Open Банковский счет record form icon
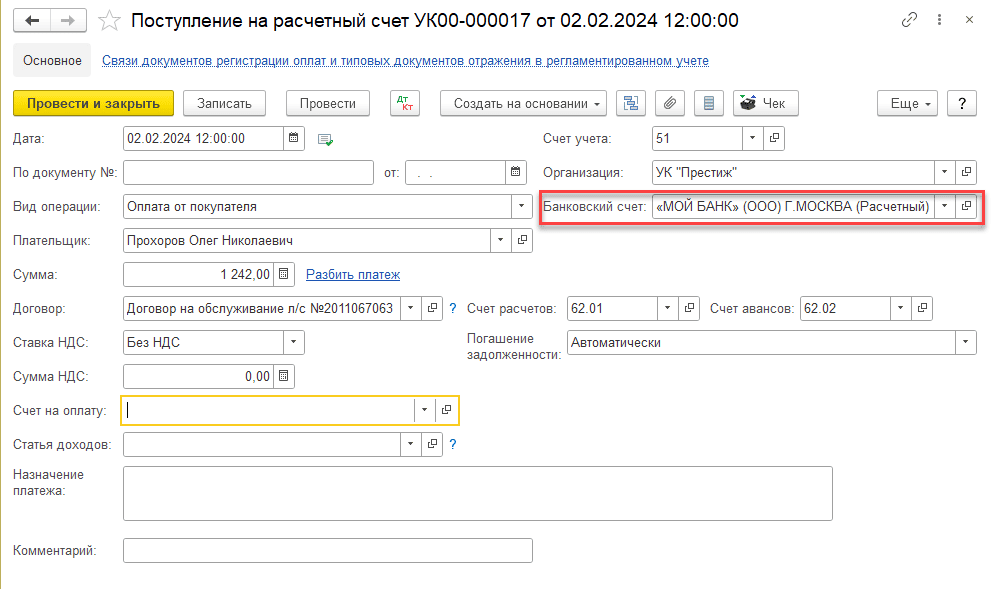994x589 pixels. tap(966, 207)
